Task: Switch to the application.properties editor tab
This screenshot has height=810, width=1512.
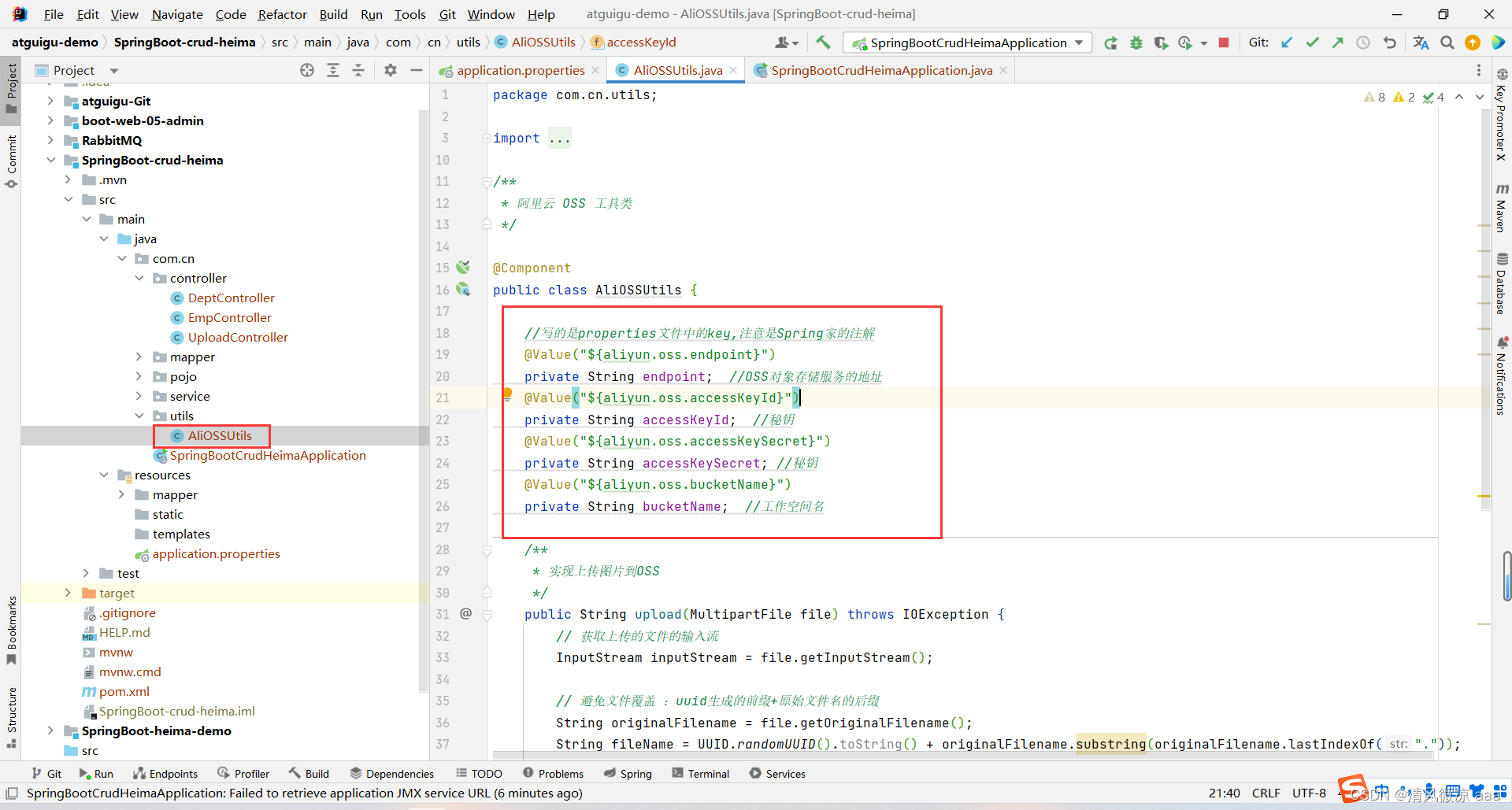Action: point(520,70)
